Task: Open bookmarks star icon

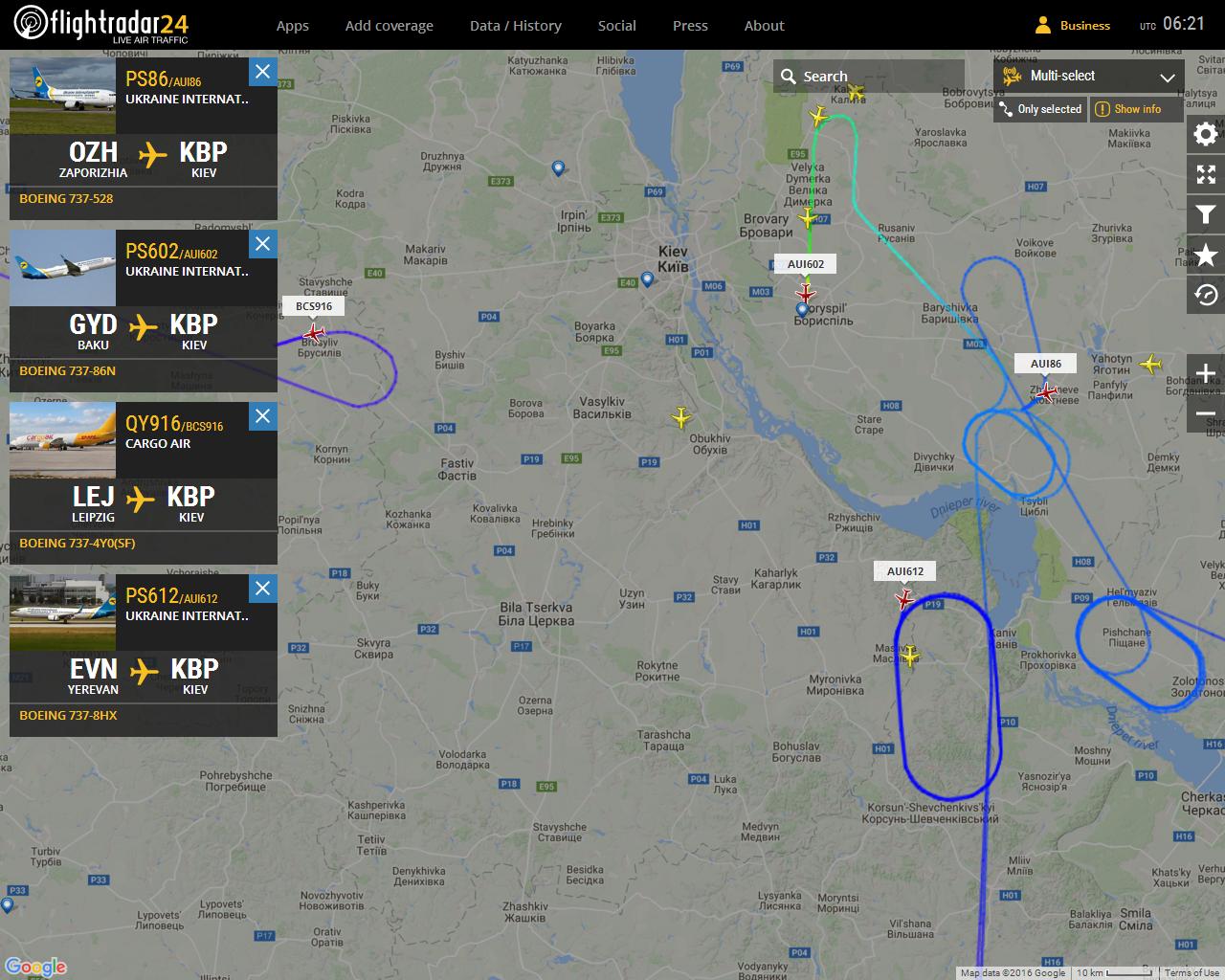Action: click(x=1206, y=255)
